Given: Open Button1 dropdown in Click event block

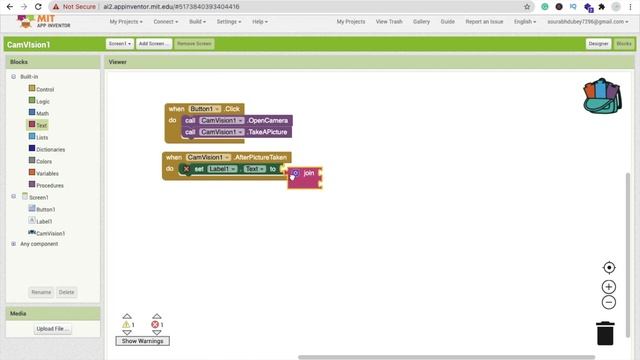Looking at the screenshot, I should (204, 109).
